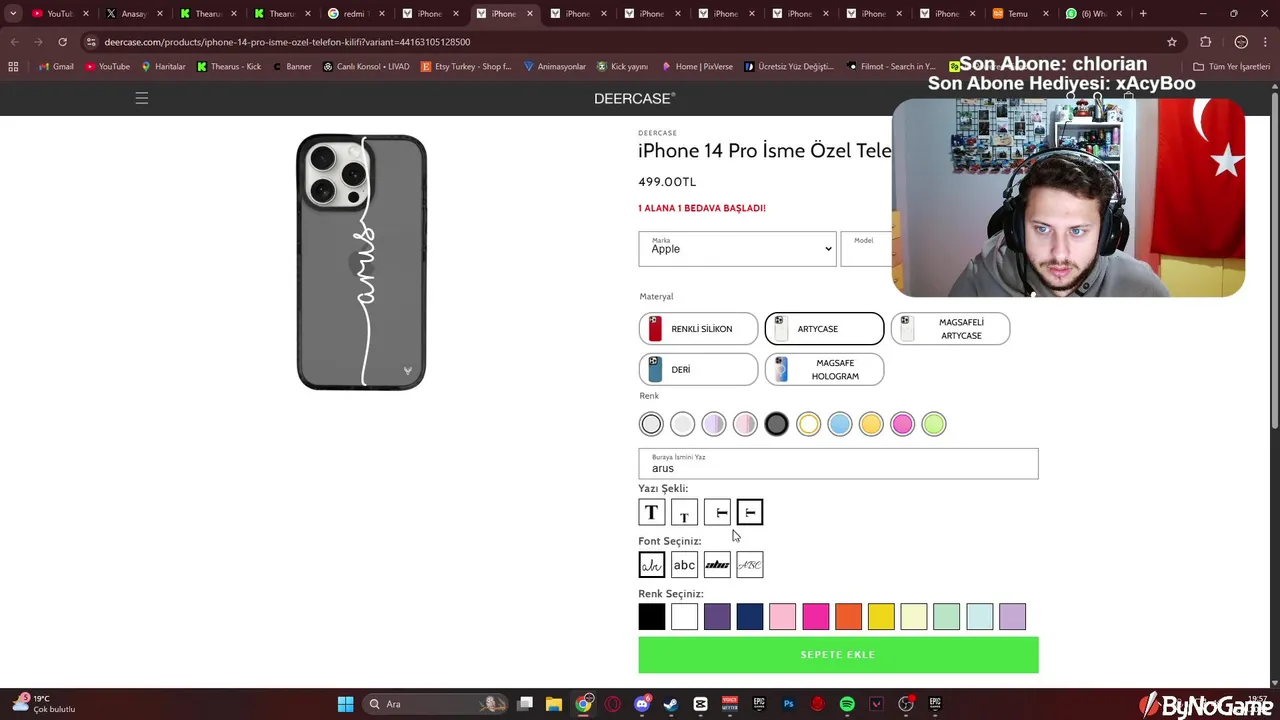The height and width of the screenshot is (720, 1280).
Task: Select left-aligned vertical text layout option
Action: 717,512
